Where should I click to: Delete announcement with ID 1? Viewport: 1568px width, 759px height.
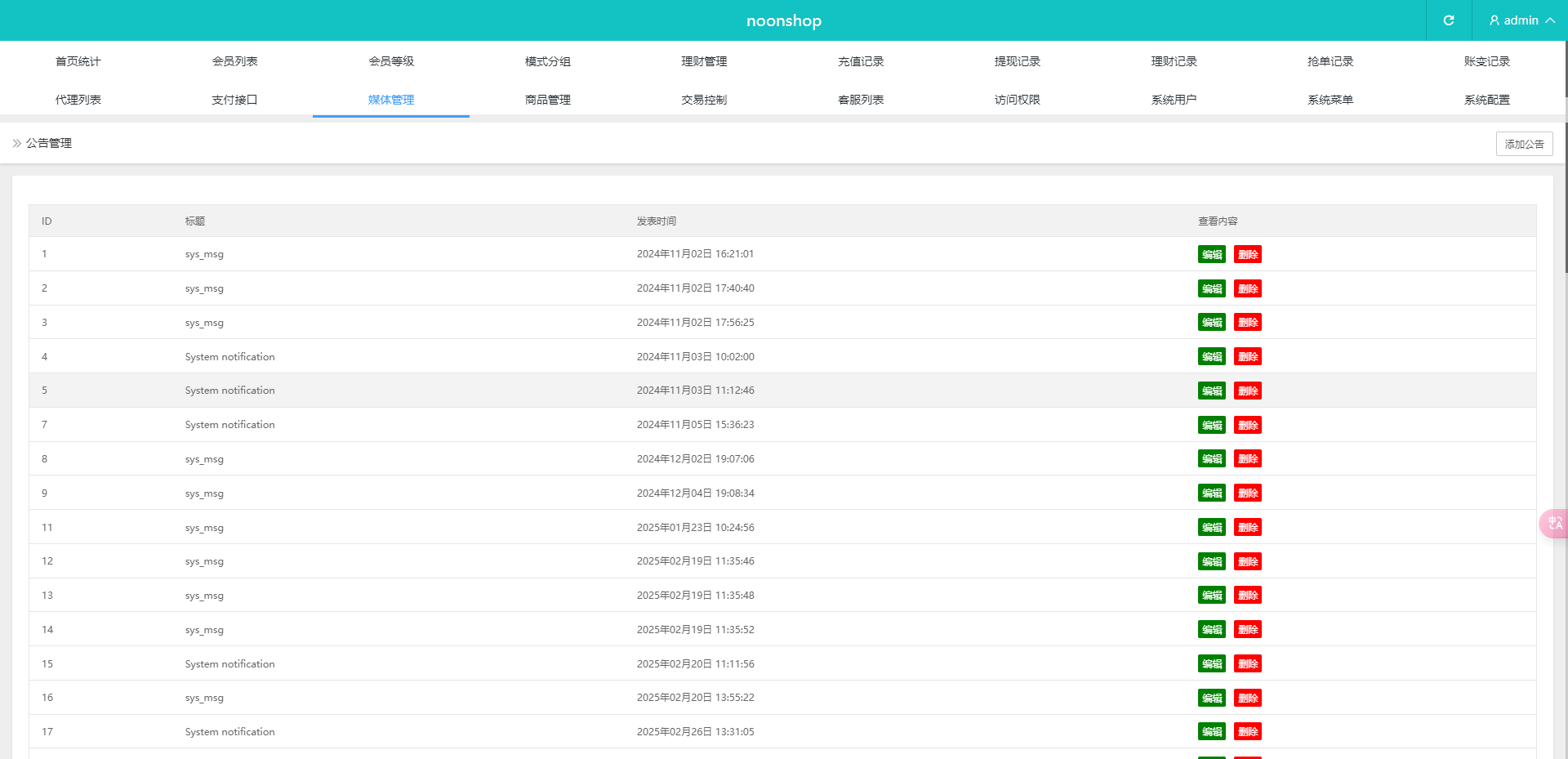[x=1248, y=254]
